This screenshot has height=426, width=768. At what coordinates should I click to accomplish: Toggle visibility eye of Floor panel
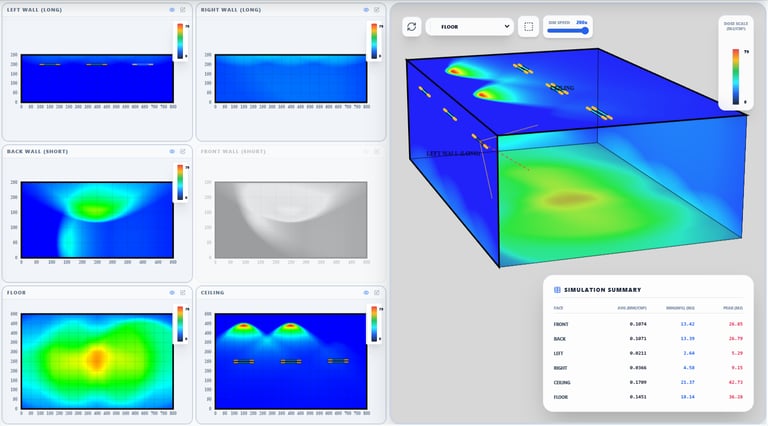pos(172,292)
